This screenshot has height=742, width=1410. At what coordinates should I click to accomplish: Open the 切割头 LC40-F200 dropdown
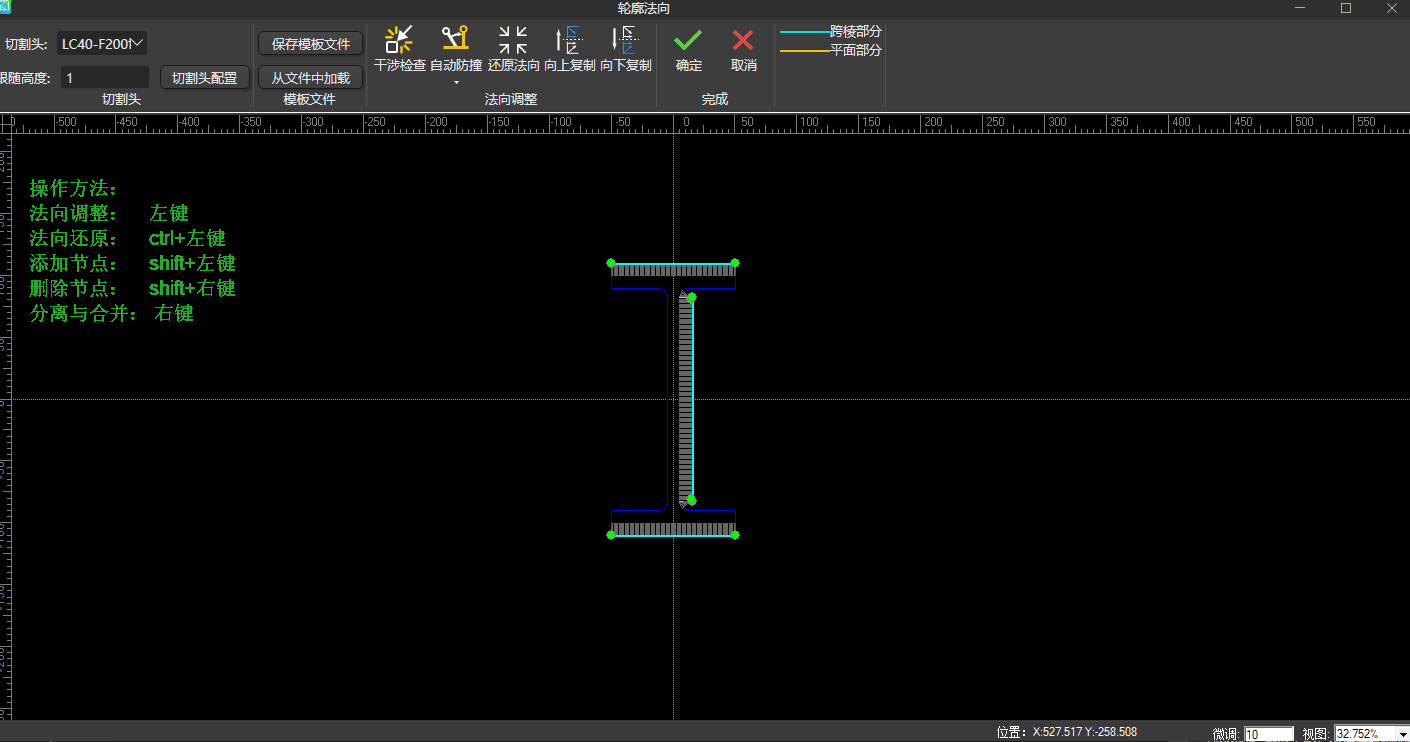coord(102,43)
